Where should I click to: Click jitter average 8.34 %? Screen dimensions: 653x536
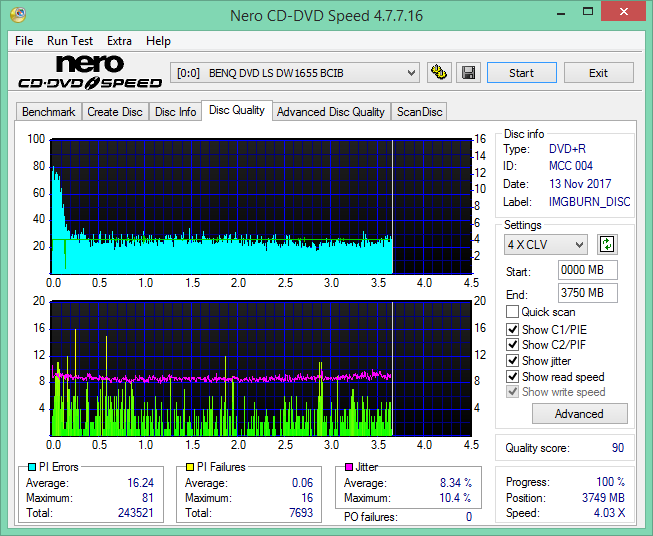pos(456,483)
